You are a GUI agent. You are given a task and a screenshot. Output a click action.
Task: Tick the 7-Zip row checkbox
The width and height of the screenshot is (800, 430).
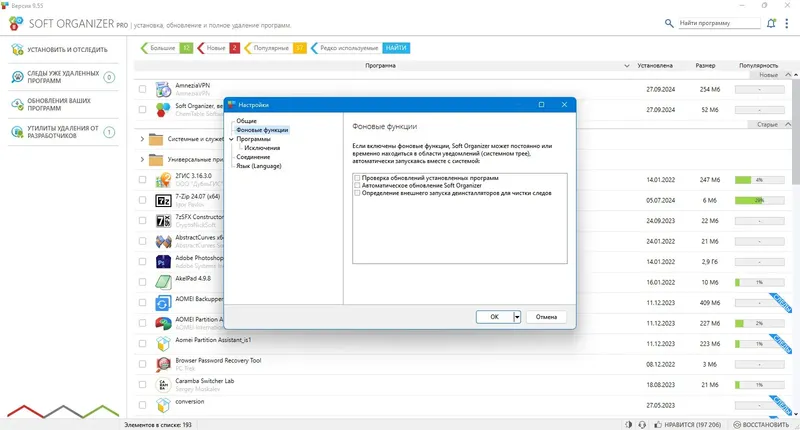click(142, 200)
